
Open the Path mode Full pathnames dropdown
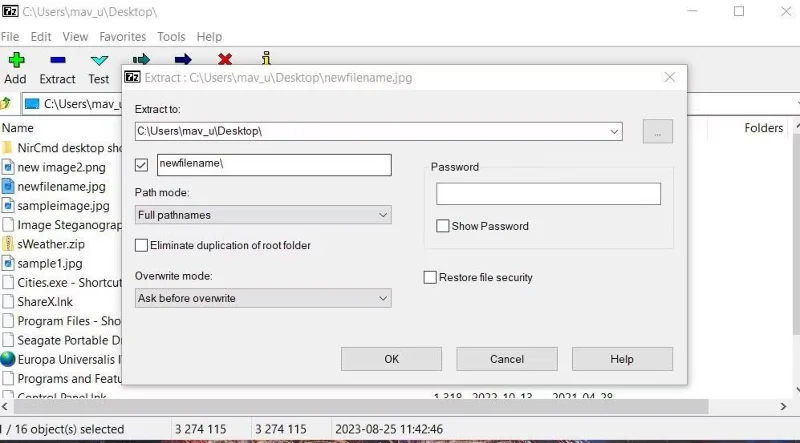(x=263, y=215)
